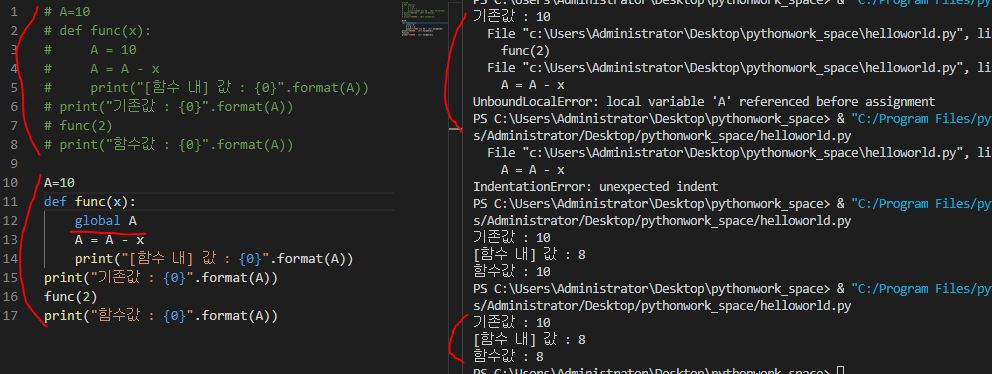Click the uncommented "A=10" on line 10
Image resolution: width=992 pixels, height=374 pixels.
tap(59, 183)
